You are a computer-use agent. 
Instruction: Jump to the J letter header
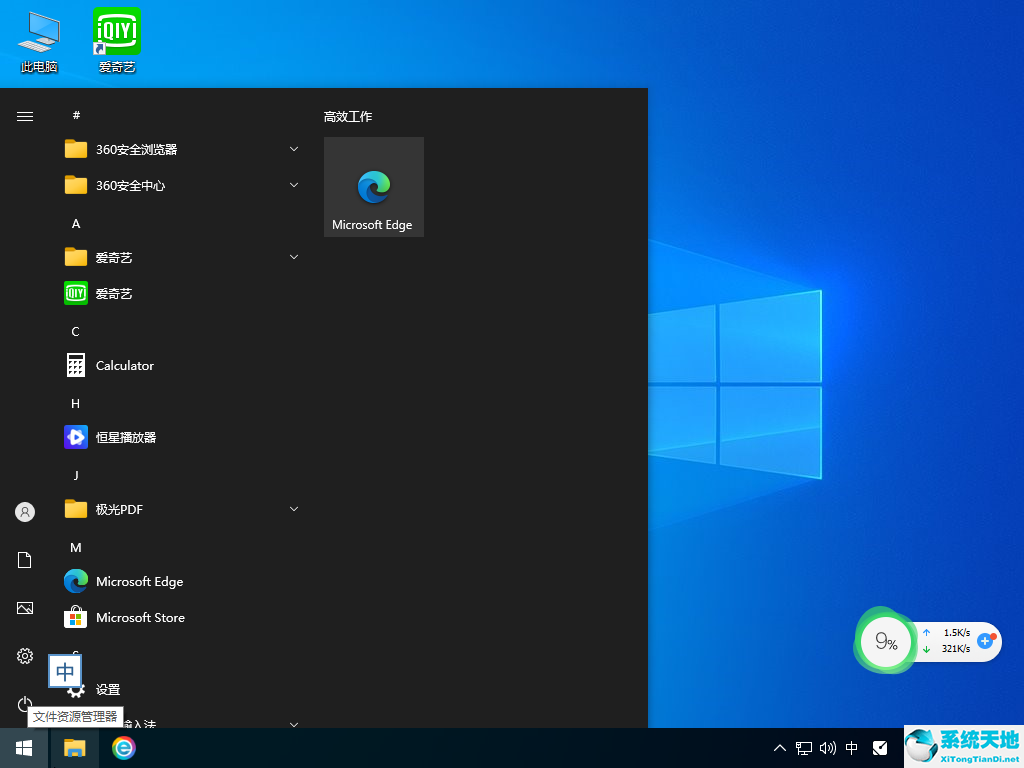[x=76, y=475]
